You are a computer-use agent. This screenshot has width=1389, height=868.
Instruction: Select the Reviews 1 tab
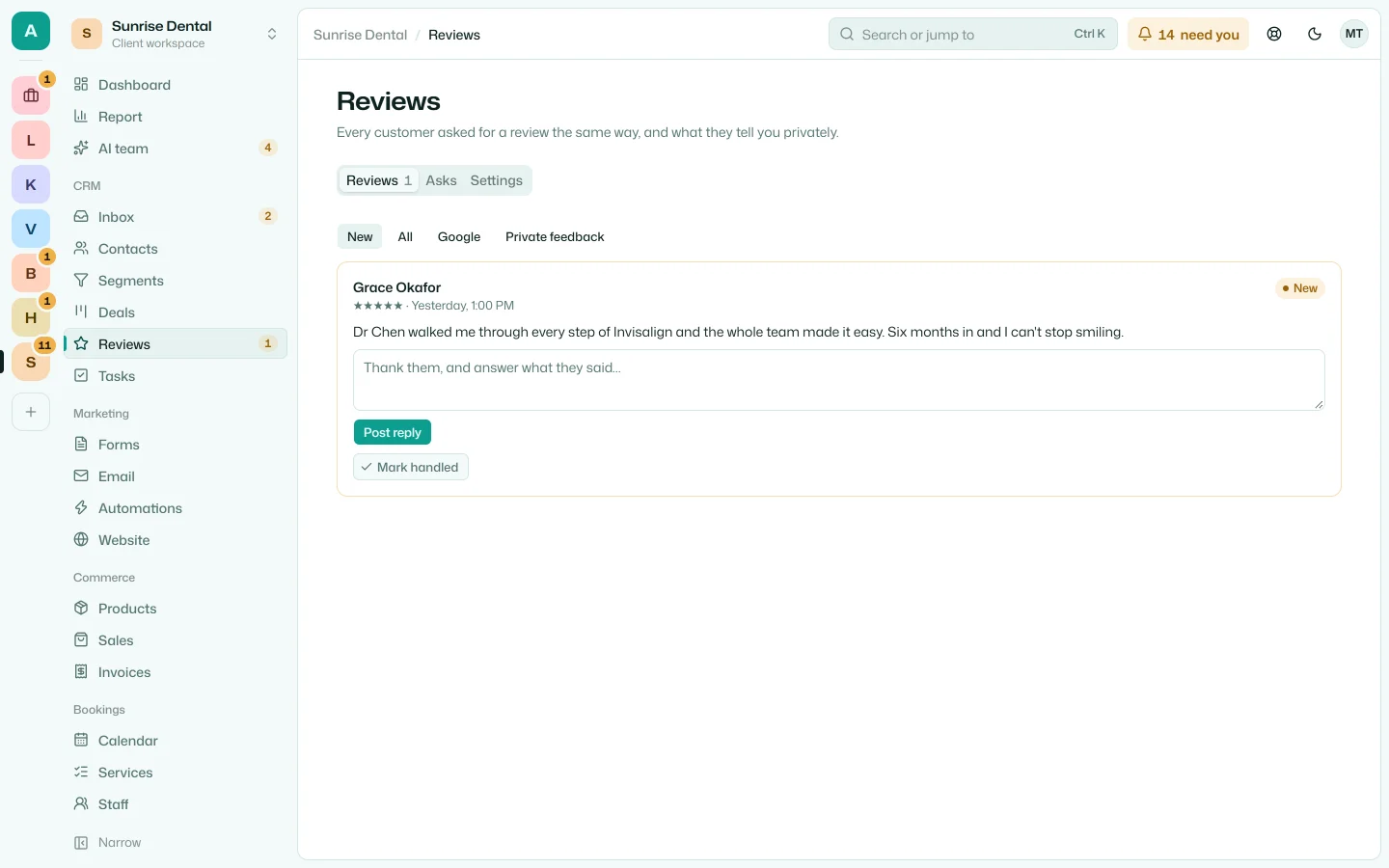379,180
